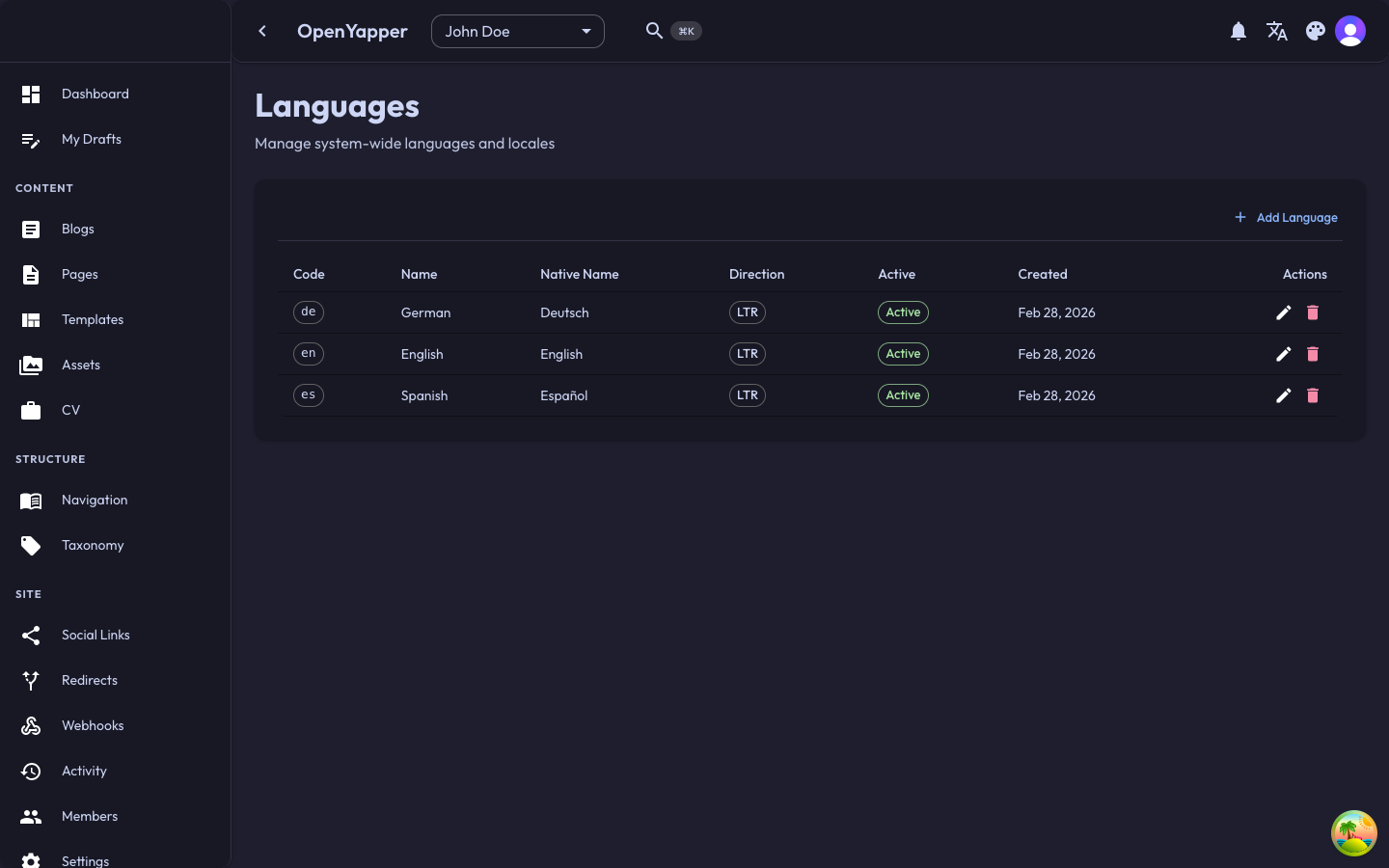Go to Dashboard in sidebar
The width and height of the screenshot is (1389, 868).
(95, 94)
